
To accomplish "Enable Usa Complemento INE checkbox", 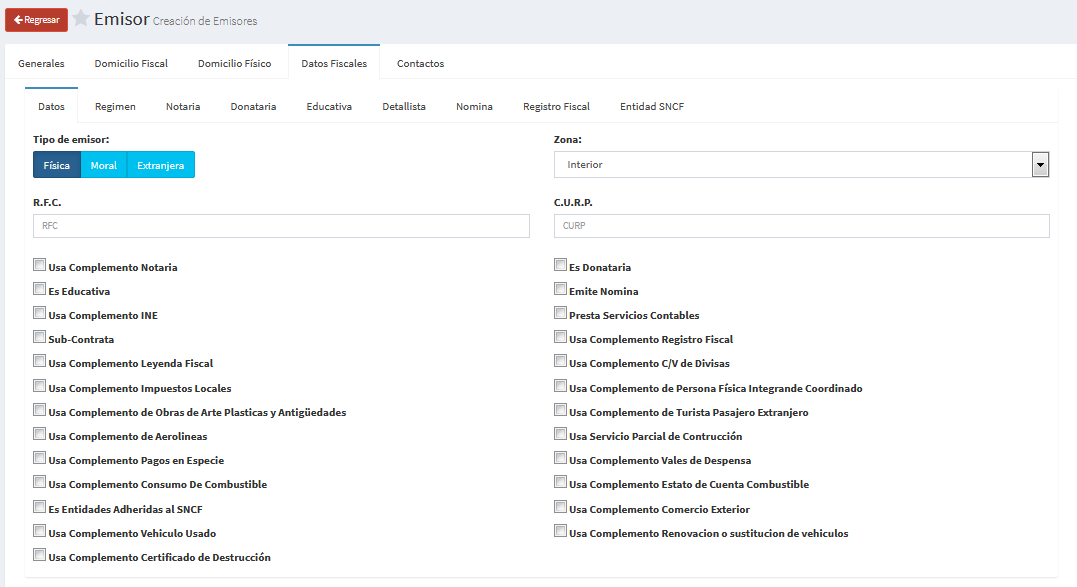I will coord(40,314).
